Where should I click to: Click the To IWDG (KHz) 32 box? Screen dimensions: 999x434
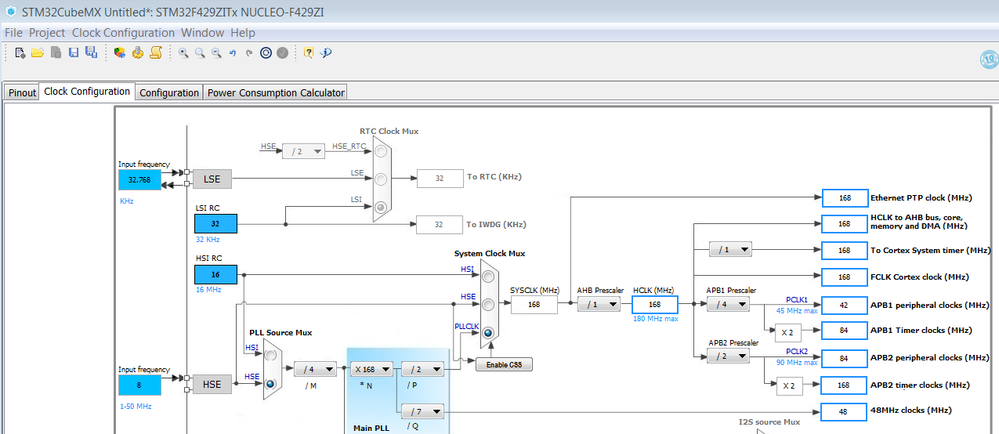(x=440, y=224)
